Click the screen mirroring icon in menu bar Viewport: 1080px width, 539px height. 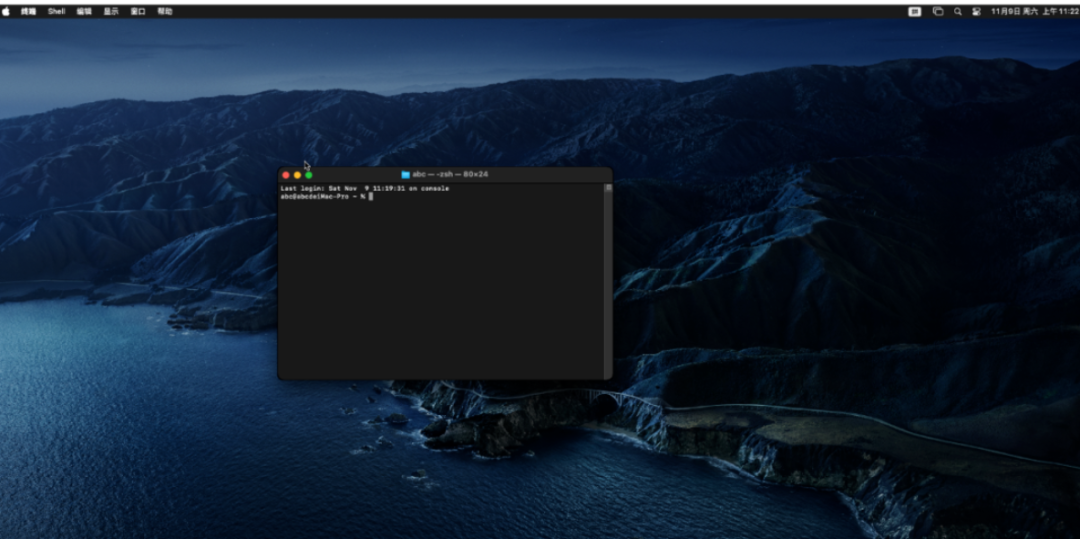937,12
